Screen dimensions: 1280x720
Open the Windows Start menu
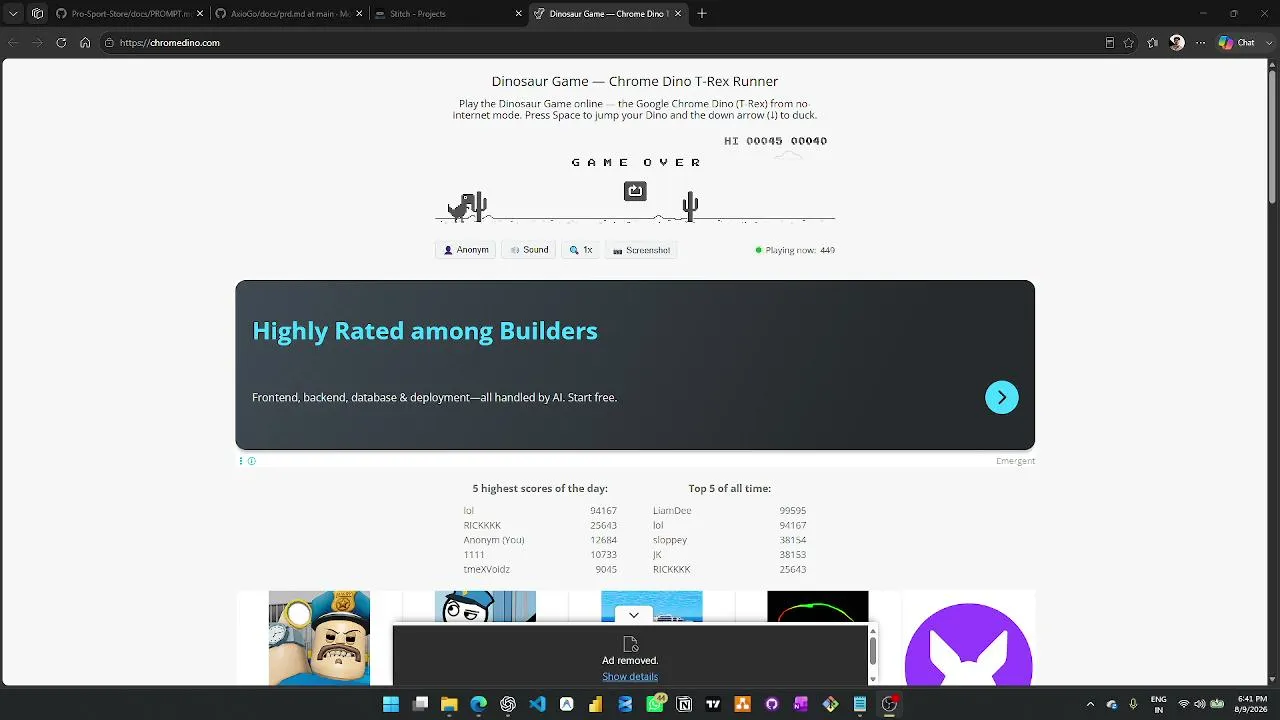click(391, 704)
